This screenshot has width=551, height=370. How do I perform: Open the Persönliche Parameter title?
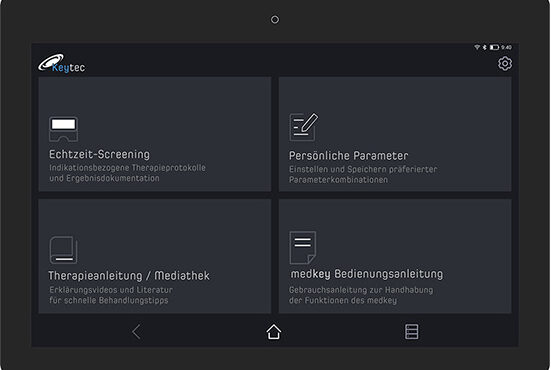point(349,156)
